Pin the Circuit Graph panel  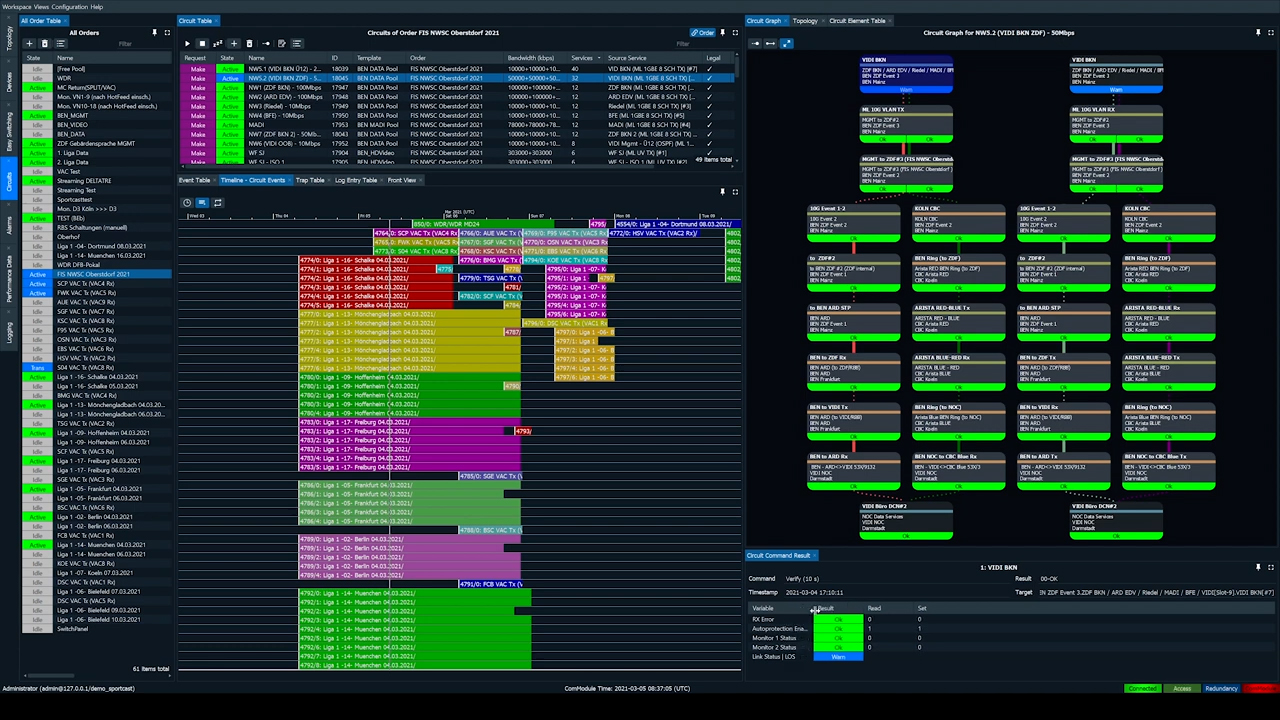click(x=1258, y=33)
